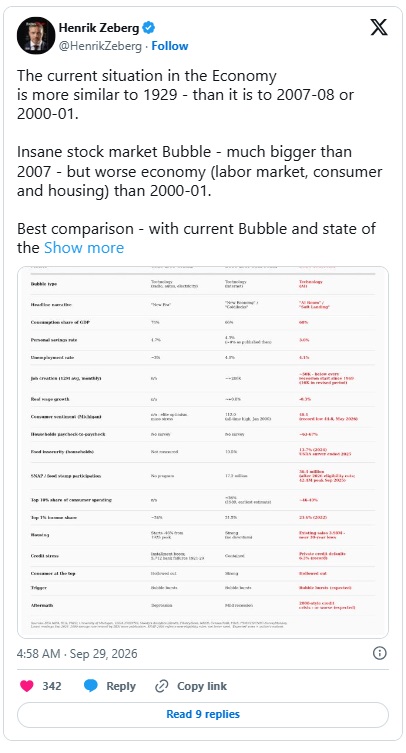Follow @HenrikZeberg
The width and height of the screenshot is (406, 753).
click(170, 46)
